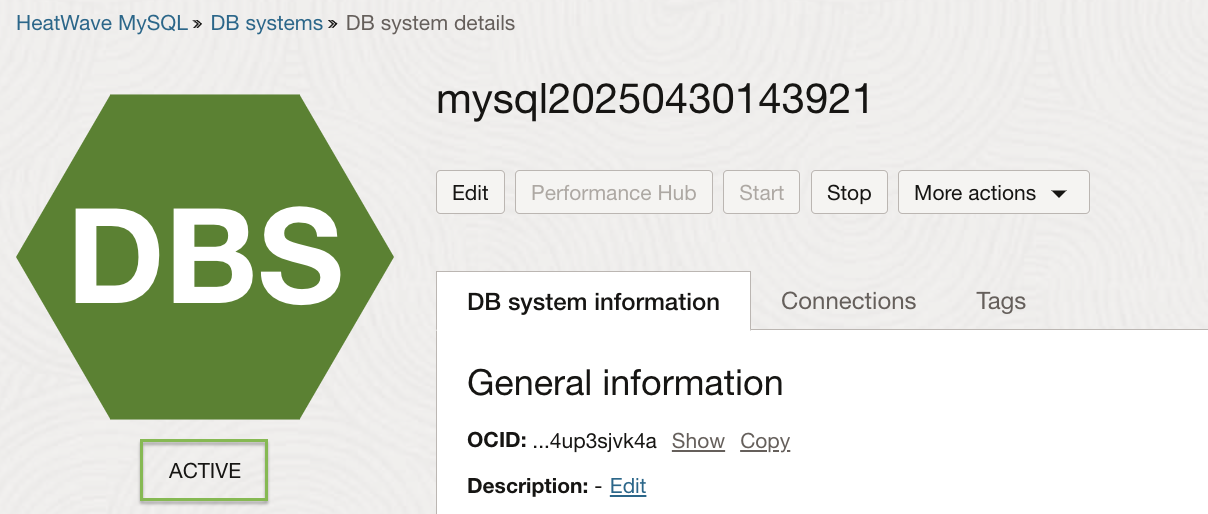Screen dimensions: 1208x514
Task: Copy the OCID value
Action: click(765, 441)
